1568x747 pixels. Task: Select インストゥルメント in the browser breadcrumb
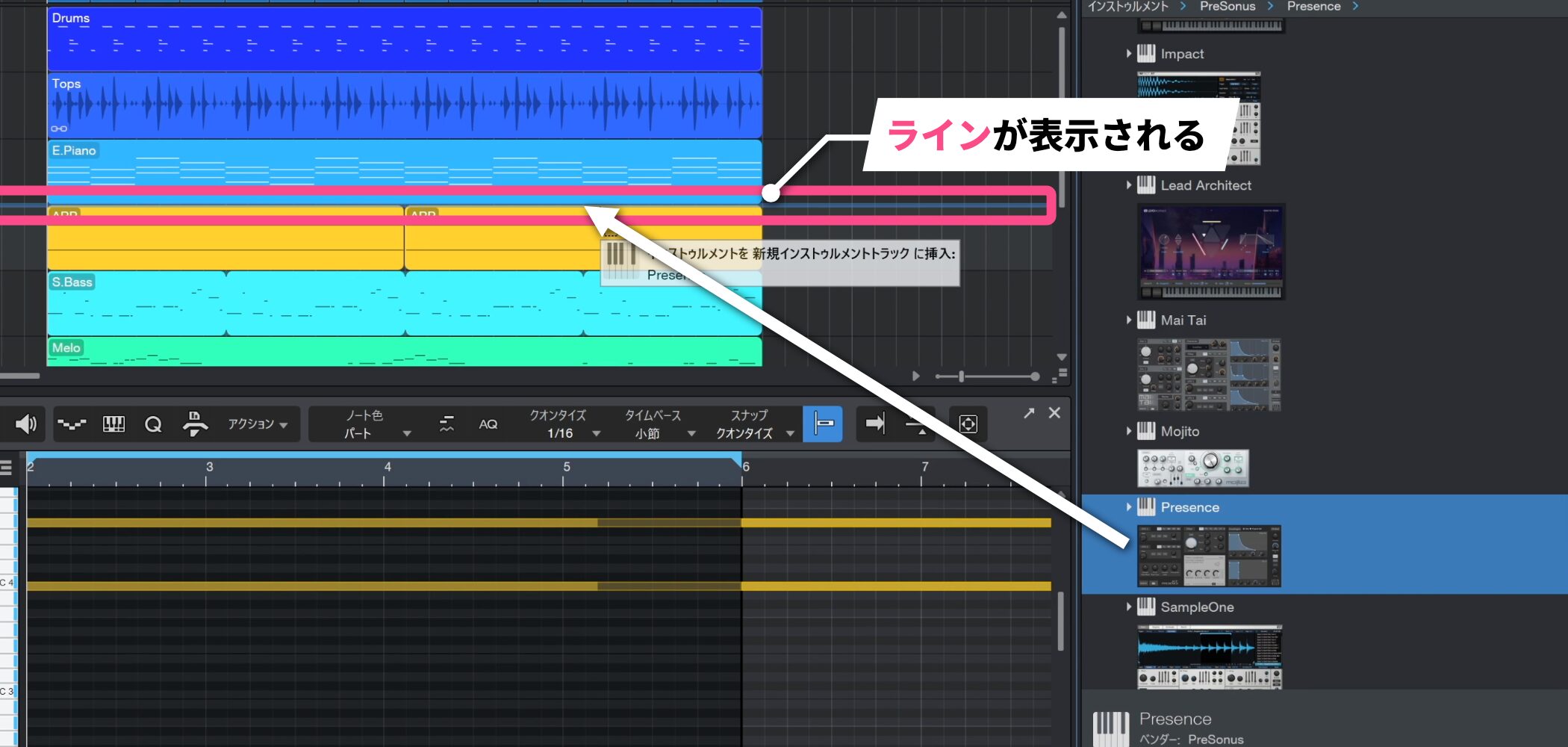pos(1127,7)
